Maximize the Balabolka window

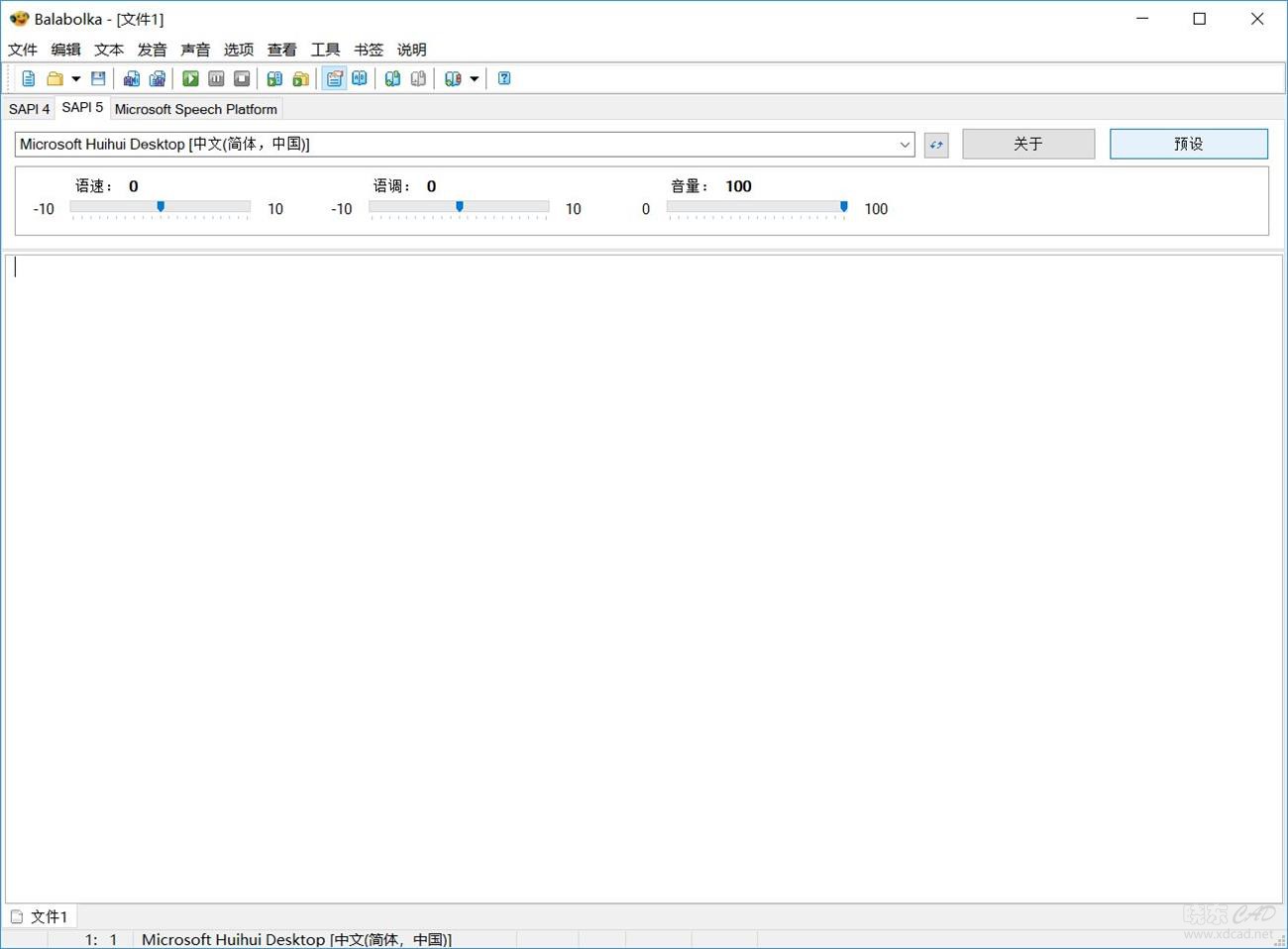coord(1200,19)
